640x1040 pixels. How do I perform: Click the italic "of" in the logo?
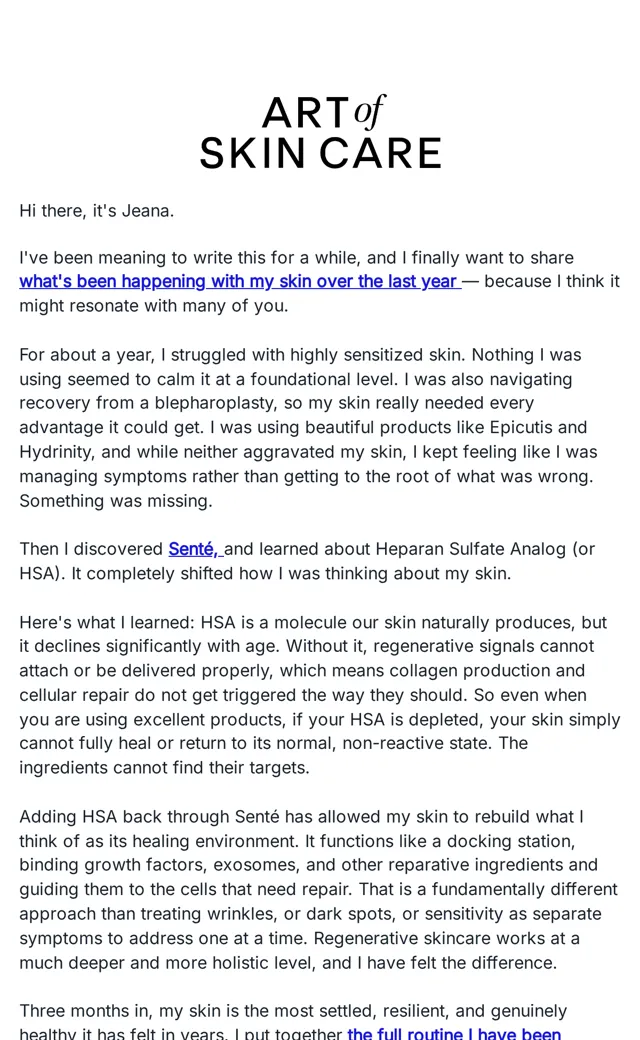(369, 111)
